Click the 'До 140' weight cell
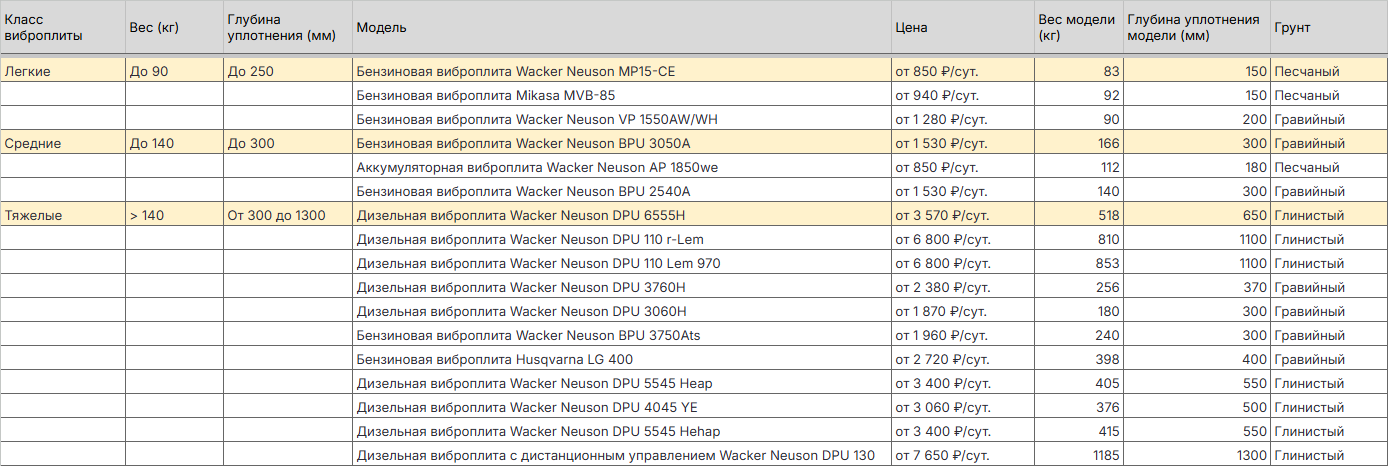This screenshot has height=466, width=1388. [x=174, y=144]
